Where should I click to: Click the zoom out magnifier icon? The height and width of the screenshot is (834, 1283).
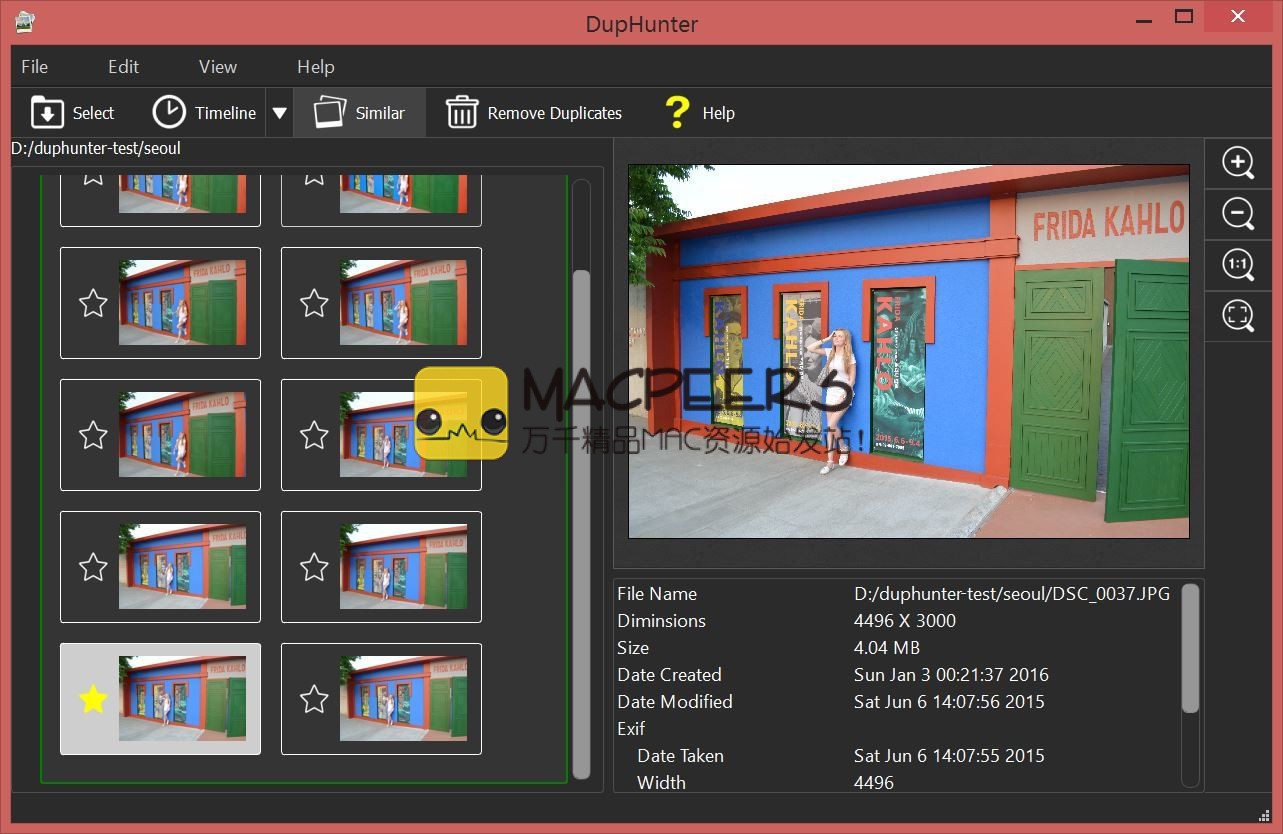point(1237,214)
